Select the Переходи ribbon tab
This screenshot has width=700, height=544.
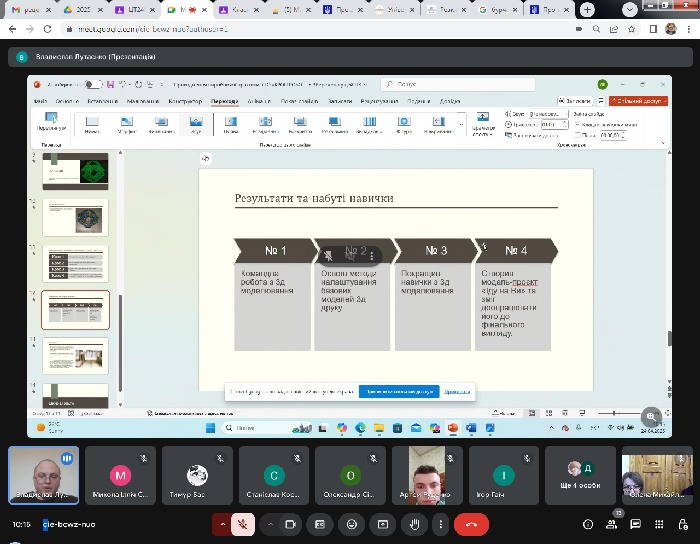[x=225, y=101]
